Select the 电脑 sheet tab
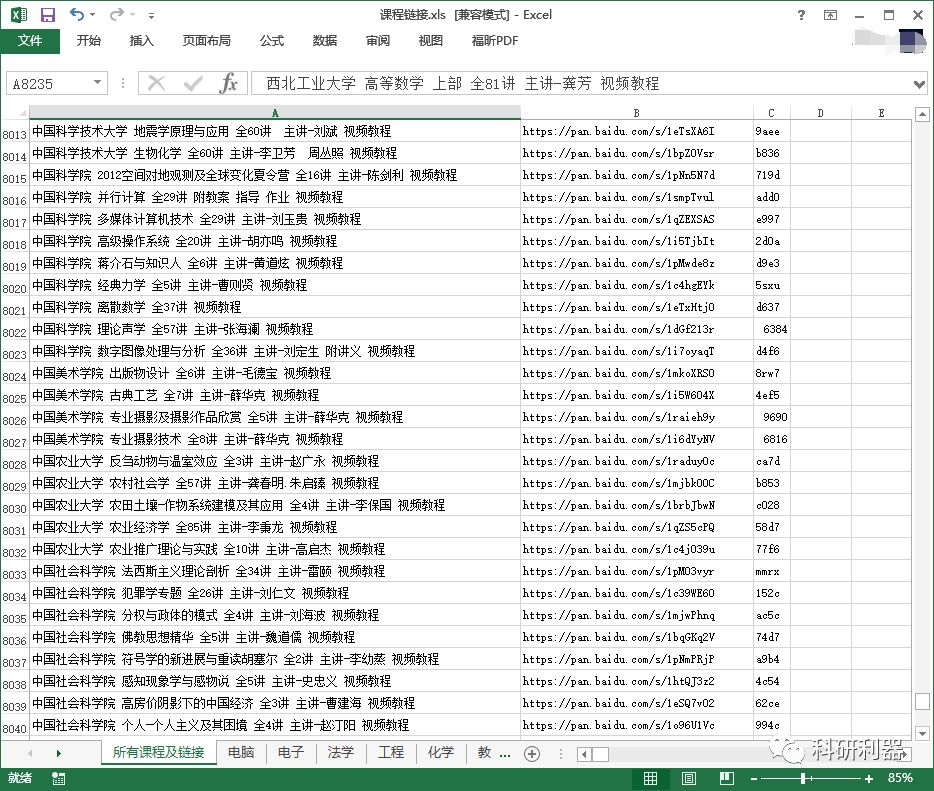Image resolution: width=934 pixels, height=791 pixels. click(x=241, y=752)
